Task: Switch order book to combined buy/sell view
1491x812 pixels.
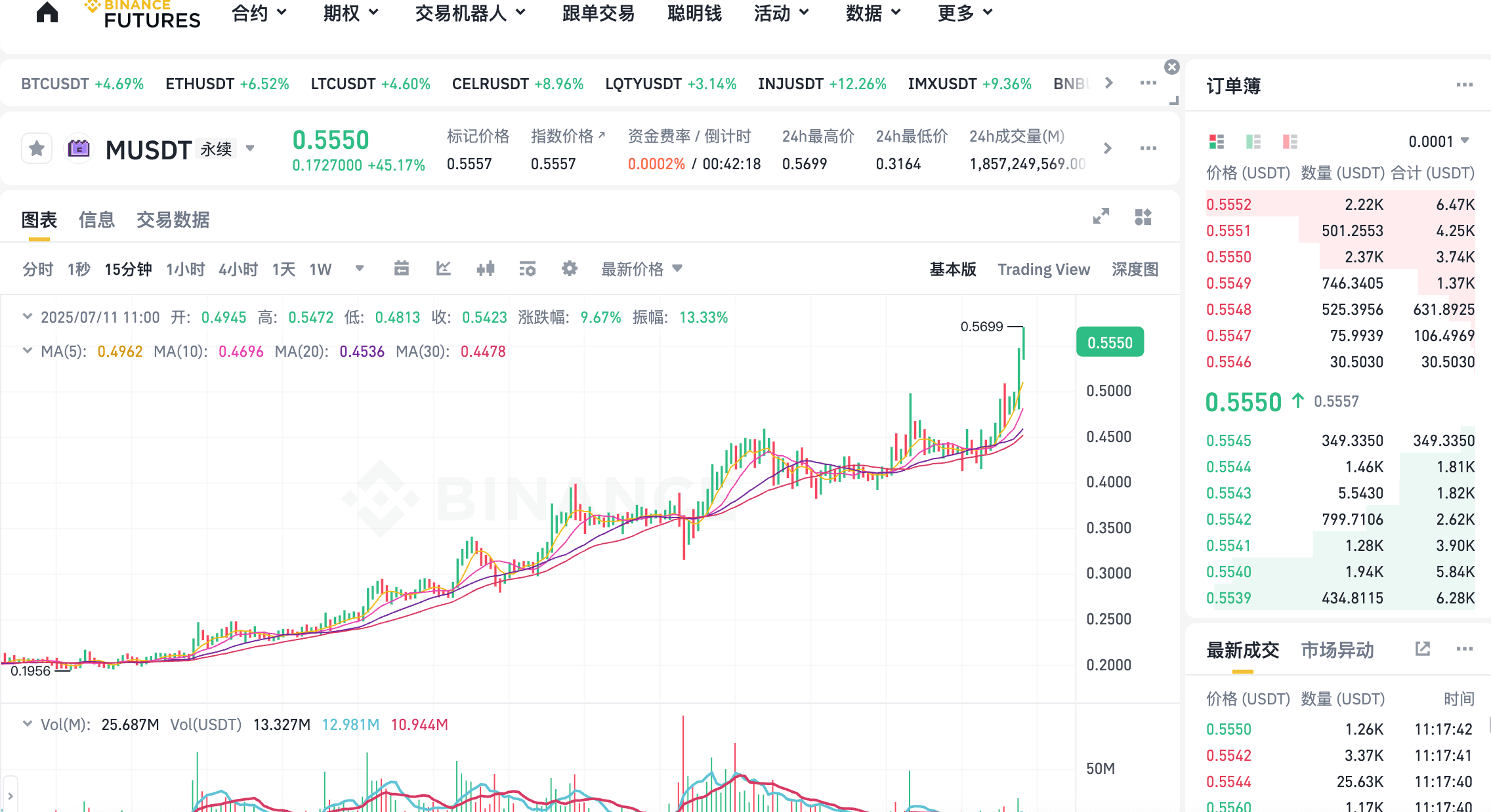Action: pyautogui.click(x=1217, y=142)
